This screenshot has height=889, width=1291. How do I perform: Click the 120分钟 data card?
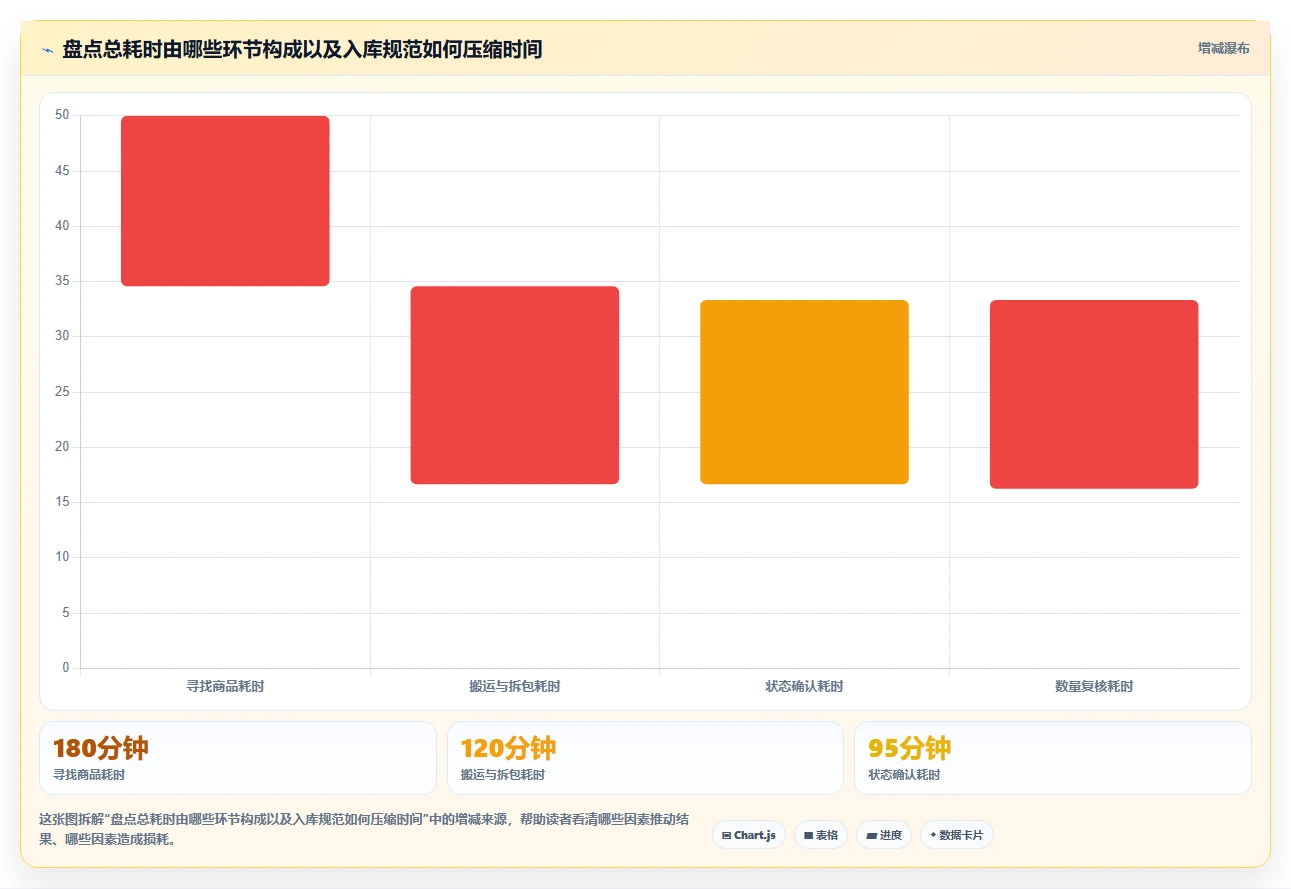tap(646, 758)
